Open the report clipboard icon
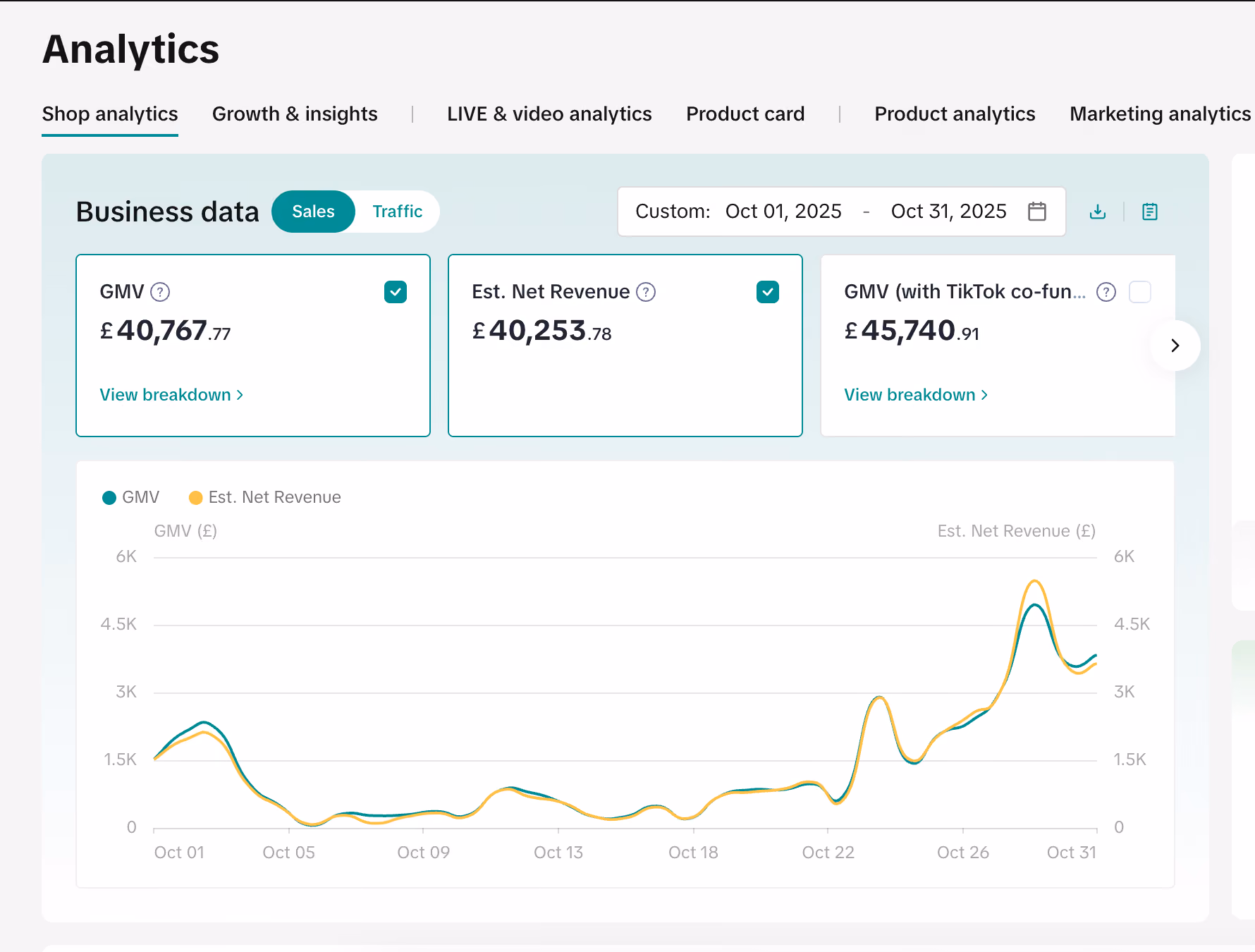This screenshot has height=952, width=1255. [x=1150, y=212]
